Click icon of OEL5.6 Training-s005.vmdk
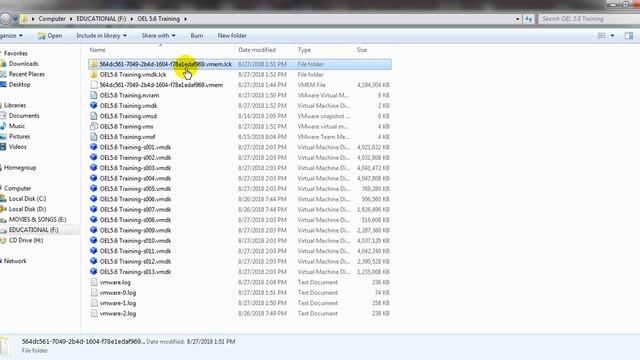Screen dimensions: 640x360 point(94,189)
